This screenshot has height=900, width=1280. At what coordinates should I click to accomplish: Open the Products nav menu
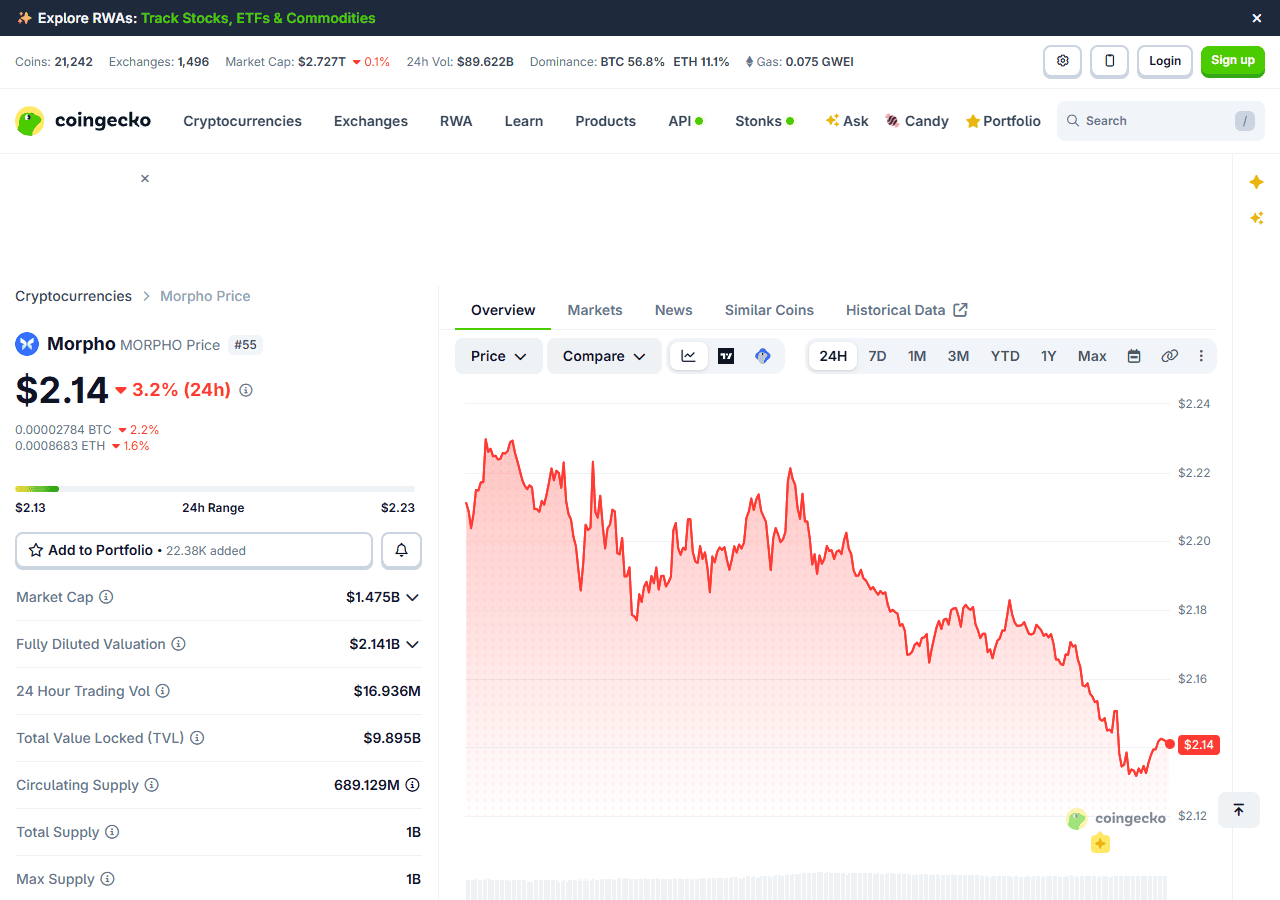(x=605, y=121)
